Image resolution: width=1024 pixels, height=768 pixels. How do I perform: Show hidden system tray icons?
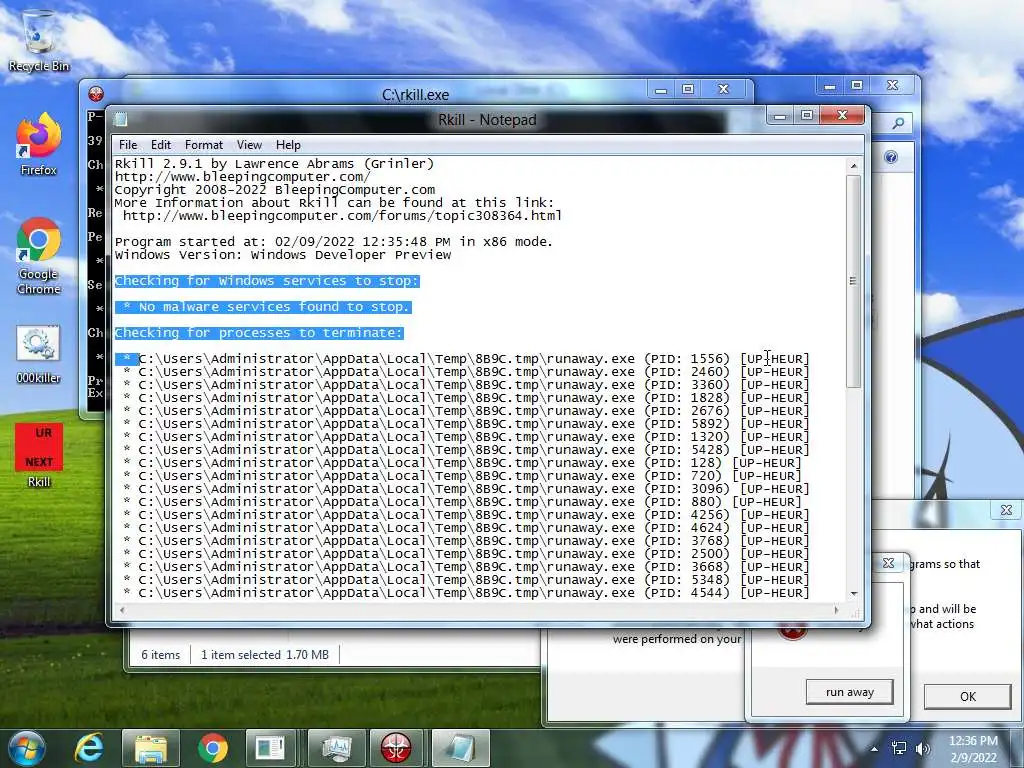coord(874,749)
